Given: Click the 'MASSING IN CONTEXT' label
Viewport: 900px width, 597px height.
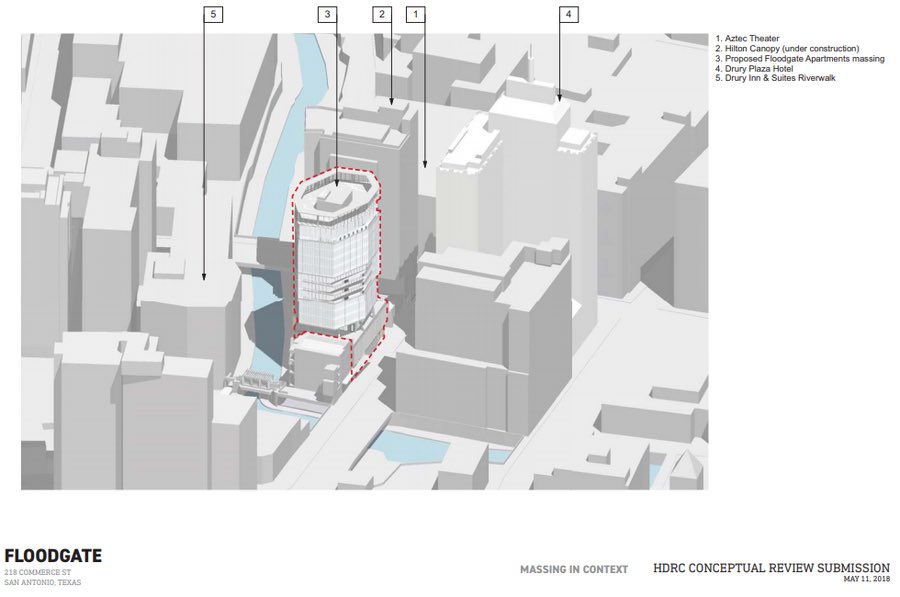Looking at the screenshot, I should [x=574, y=569].
